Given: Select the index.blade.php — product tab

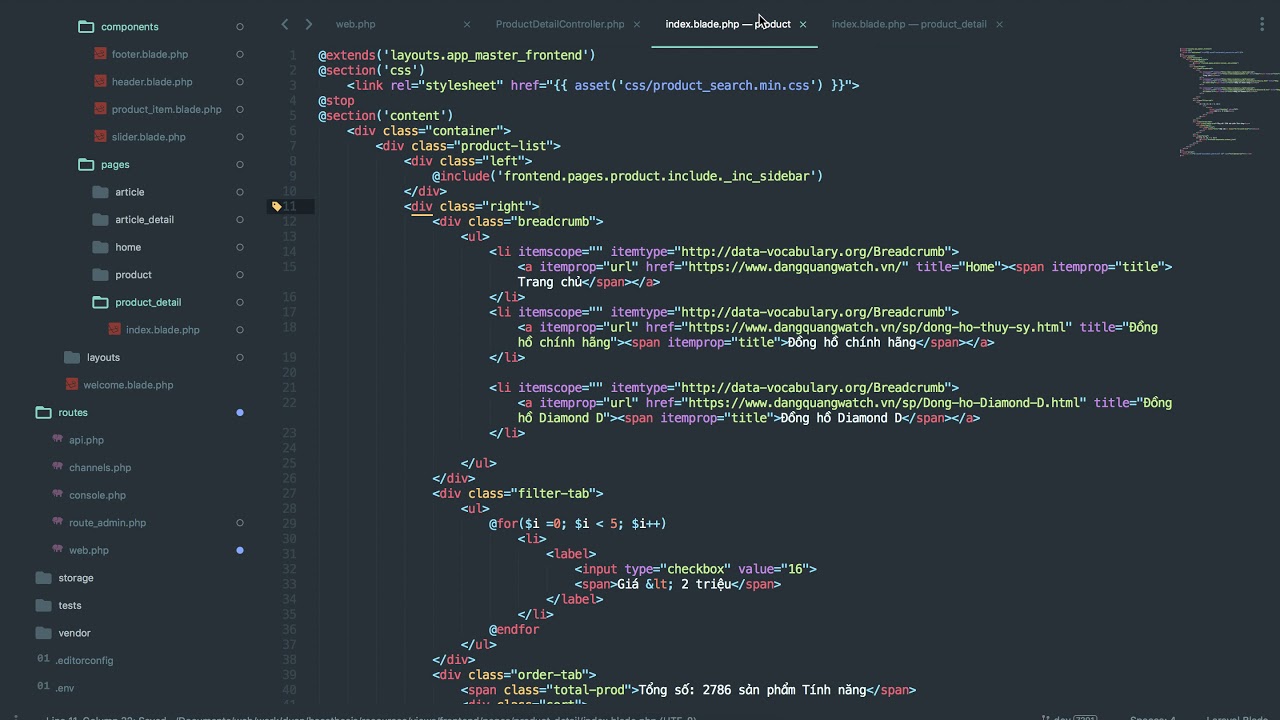Looking at the screenshot, I should pos(728,24).
